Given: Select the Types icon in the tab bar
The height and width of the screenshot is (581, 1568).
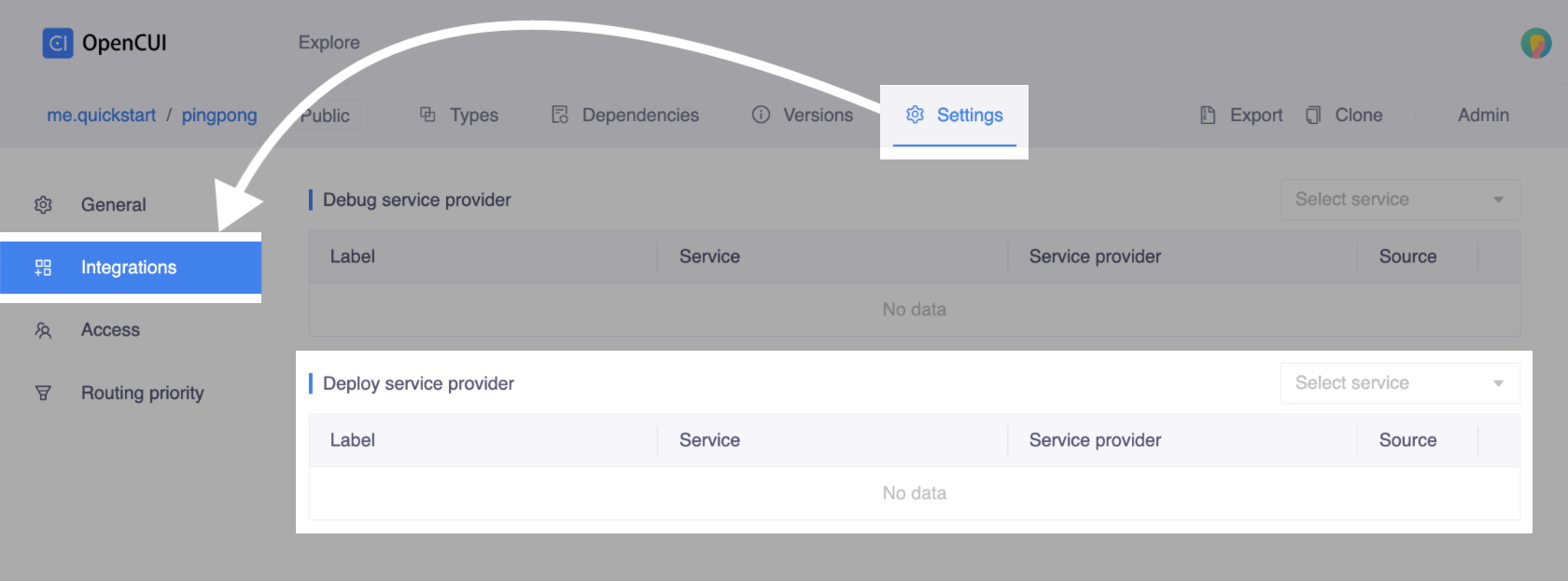Looking at the screenshot, I should pyautogui.click(x=427, y=114).
